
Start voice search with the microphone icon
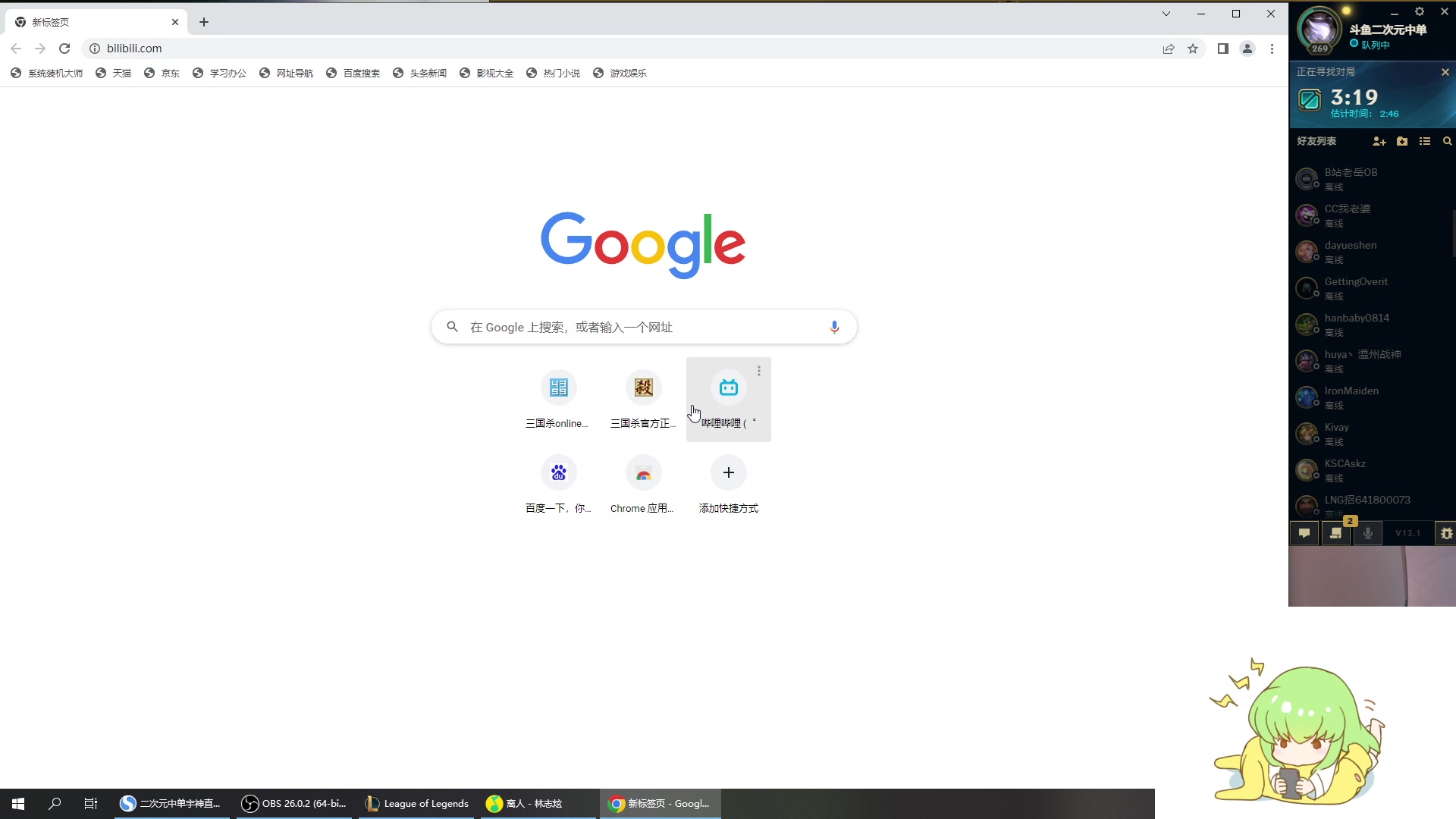tap(834, 327)
